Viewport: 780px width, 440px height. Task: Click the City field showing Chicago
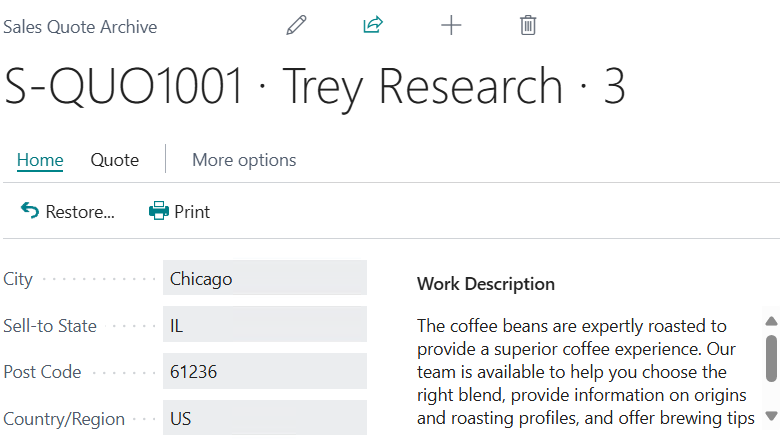point(264,278)
